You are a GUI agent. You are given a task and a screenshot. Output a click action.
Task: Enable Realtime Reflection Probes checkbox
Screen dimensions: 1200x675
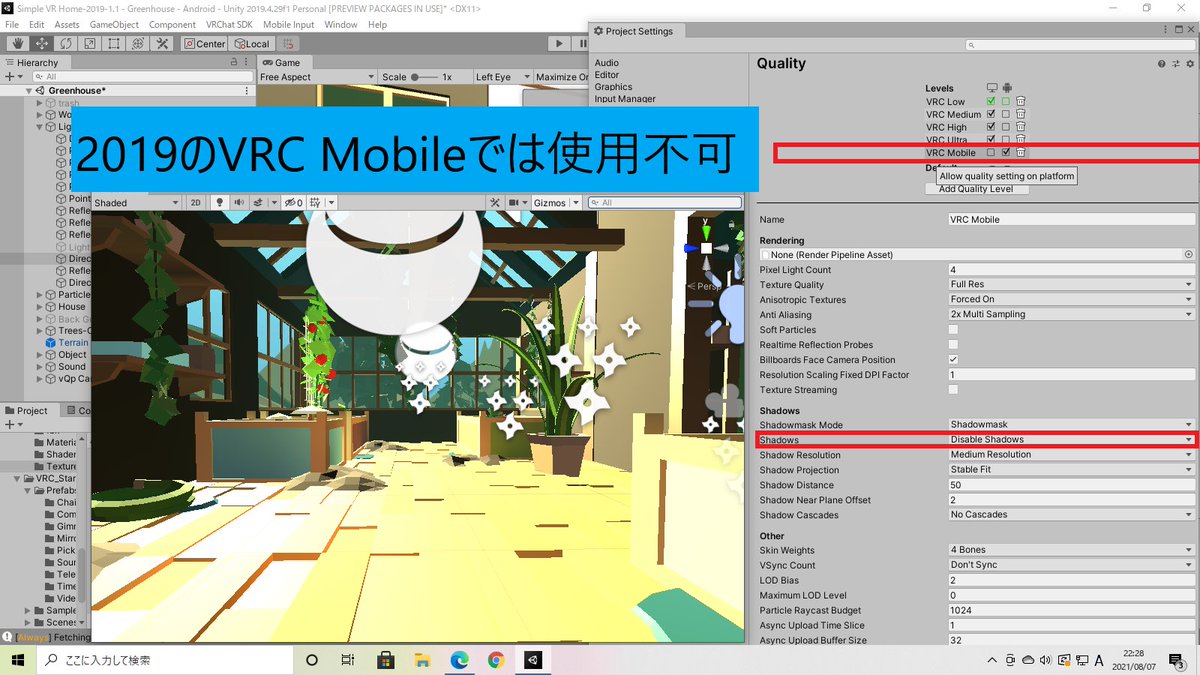[x=953, y=344]
